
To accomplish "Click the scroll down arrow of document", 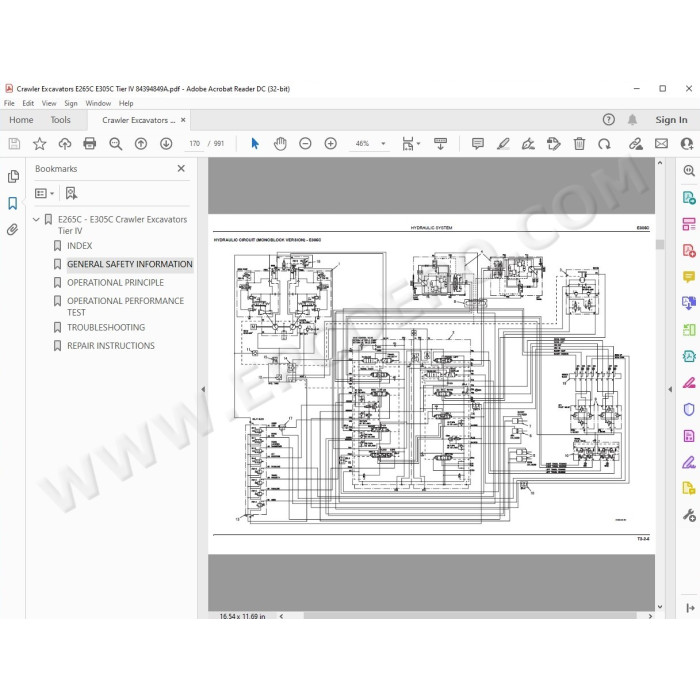I will coord(660,607).
